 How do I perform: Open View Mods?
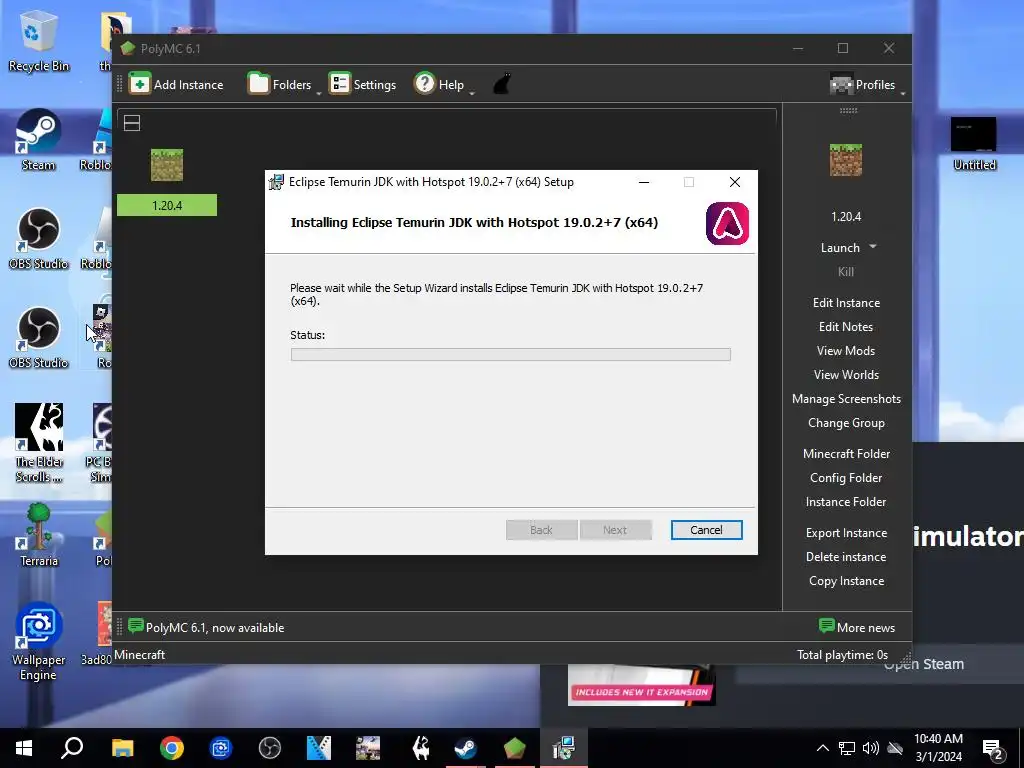coord(846,351)
